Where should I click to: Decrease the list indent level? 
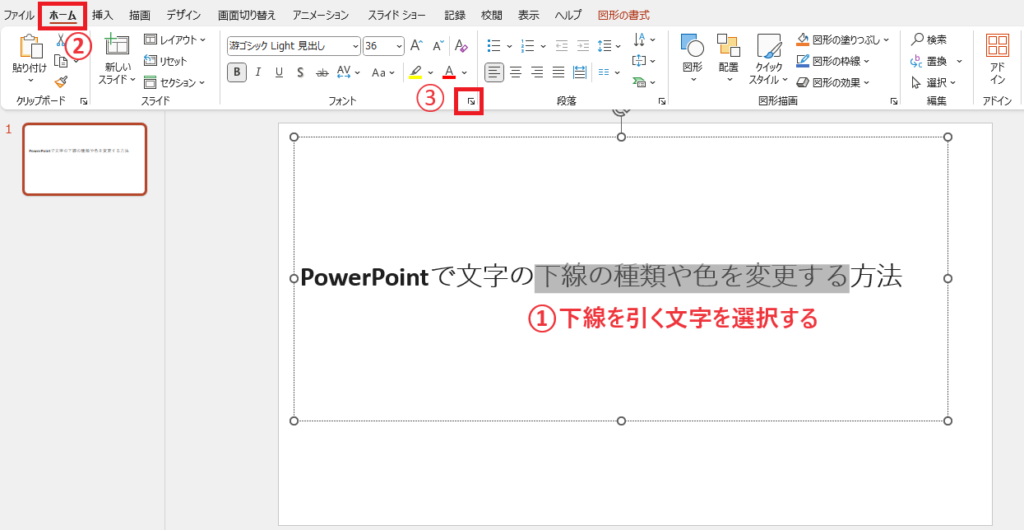pyautogui.click(x=561, y=46)
